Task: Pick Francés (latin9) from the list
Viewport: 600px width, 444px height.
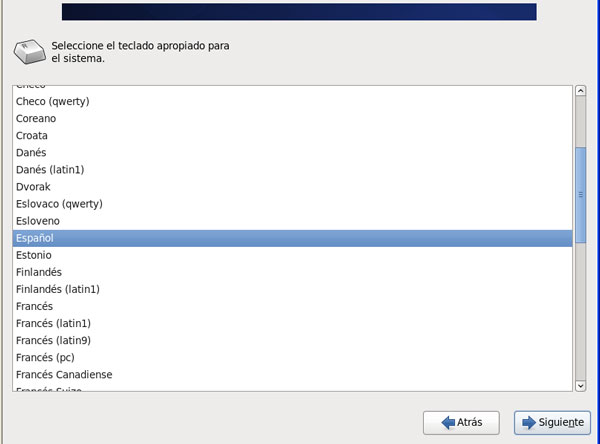Action: click(53, 340)
